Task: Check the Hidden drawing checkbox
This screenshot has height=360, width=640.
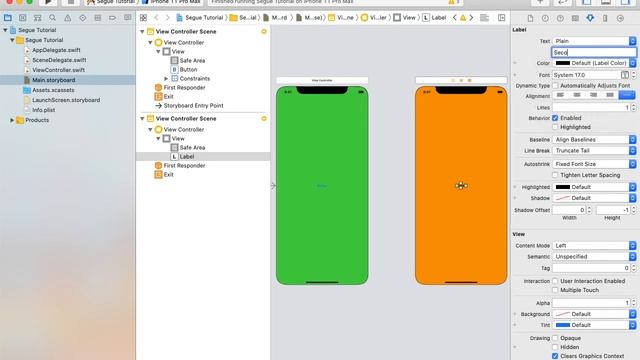Action: coord(555,347)
